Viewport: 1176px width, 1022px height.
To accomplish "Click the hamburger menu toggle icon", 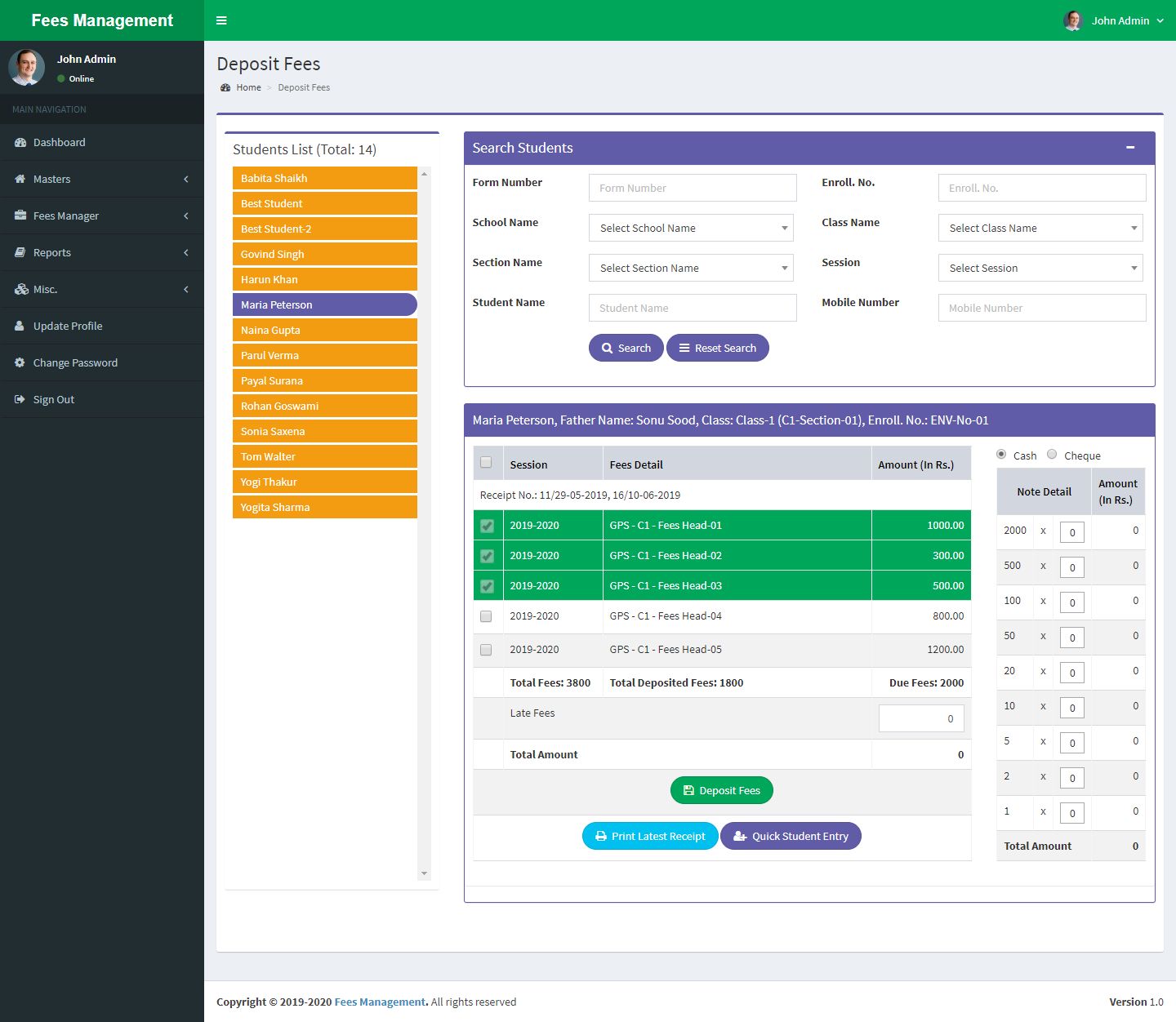I will tap(221, 20).
